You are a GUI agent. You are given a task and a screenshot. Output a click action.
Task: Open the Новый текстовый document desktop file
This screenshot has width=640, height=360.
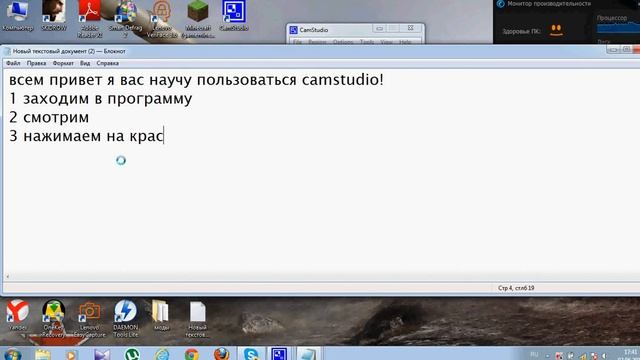(197, 318)
